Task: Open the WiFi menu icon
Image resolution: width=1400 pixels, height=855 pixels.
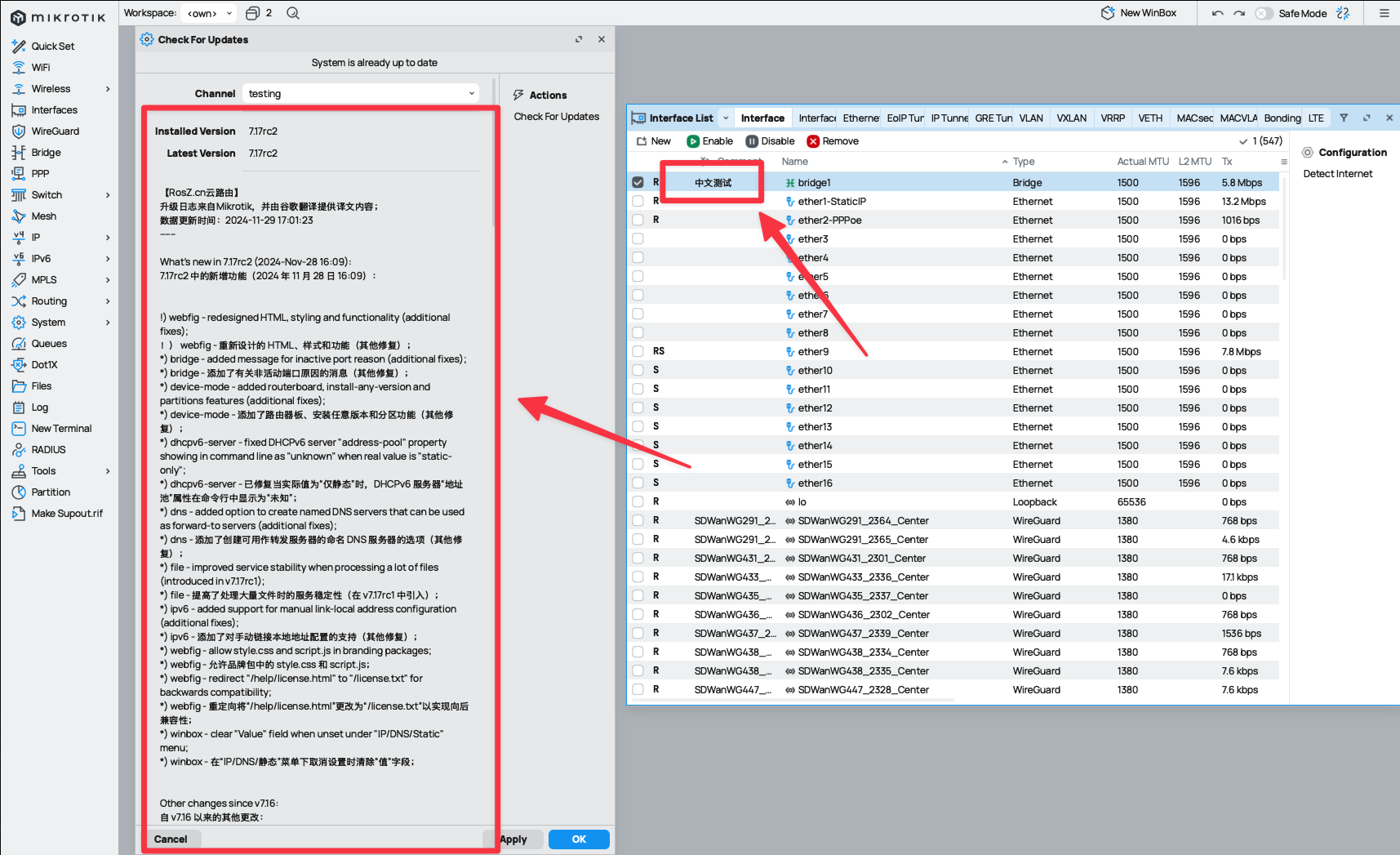Action: click(19, 68)
